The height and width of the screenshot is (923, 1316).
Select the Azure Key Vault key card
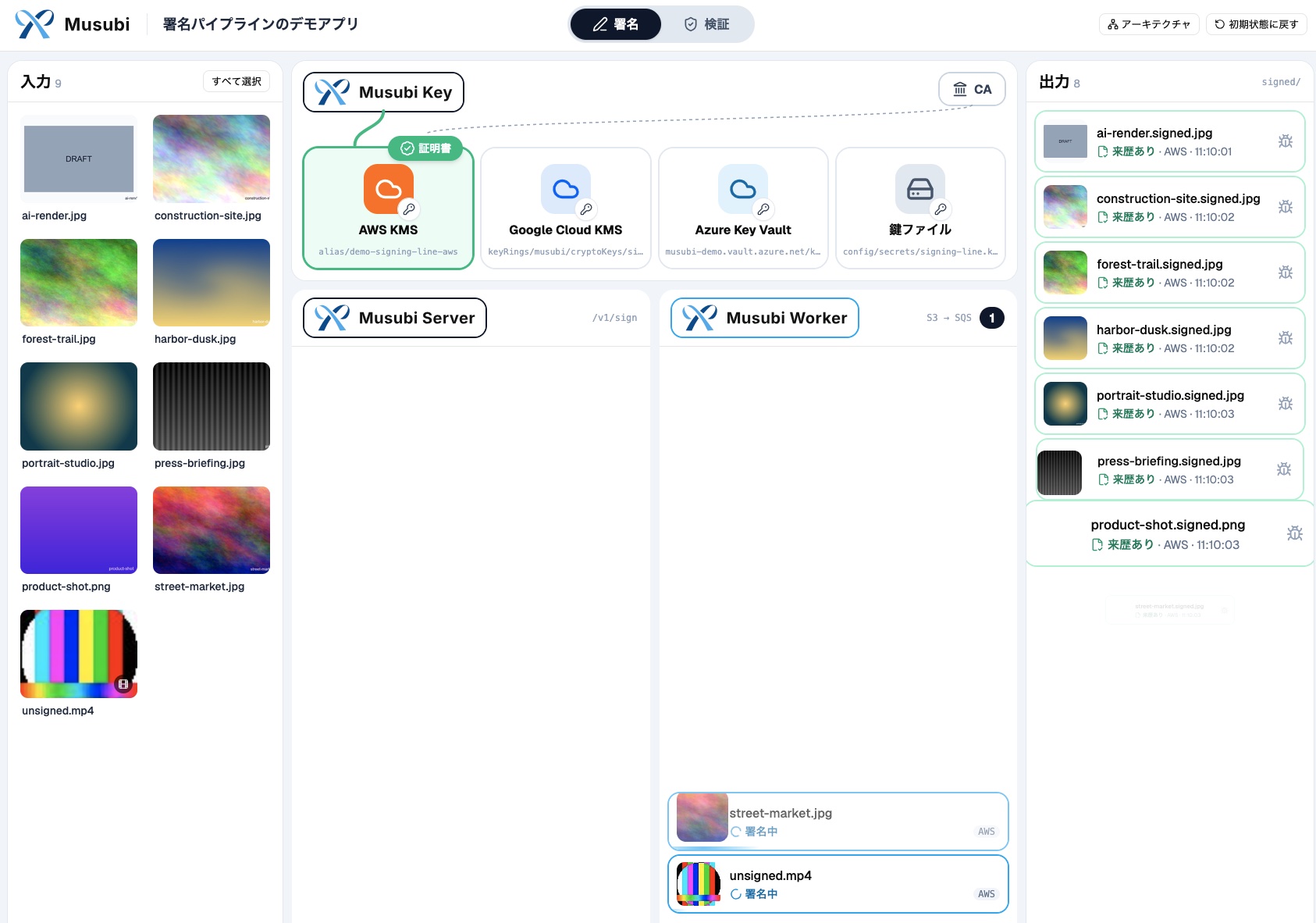743,208
